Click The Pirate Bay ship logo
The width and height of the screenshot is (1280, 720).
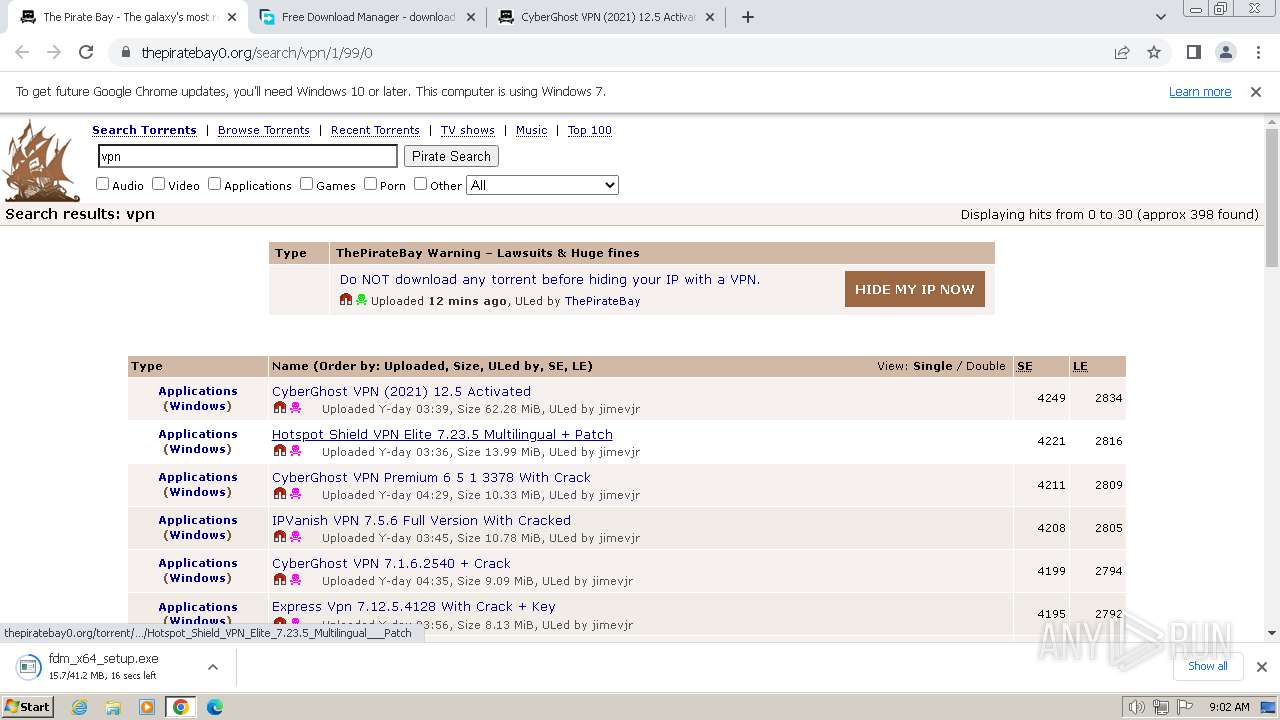(41, 161)
